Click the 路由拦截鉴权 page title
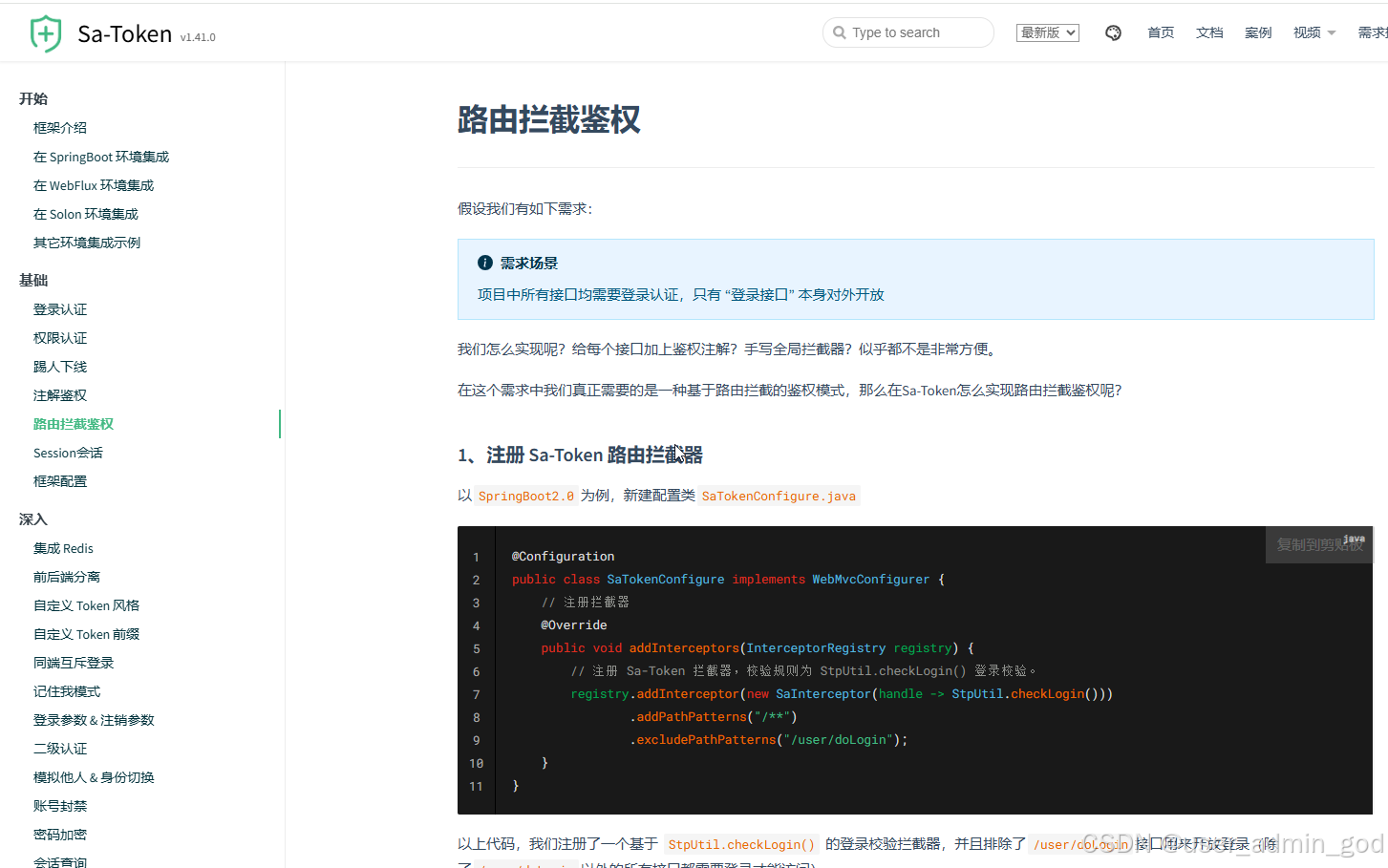Image resolution: width=1388 pixels, height=868 pixels. coord(549,119)
